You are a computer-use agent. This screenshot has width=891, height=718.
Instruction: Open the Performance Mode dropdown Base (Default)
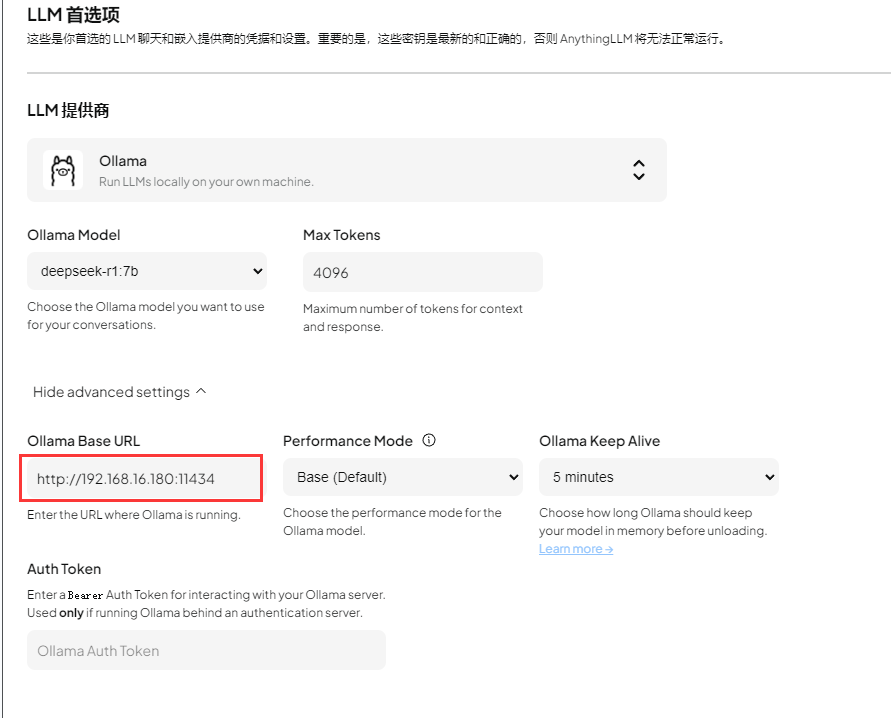point(403,477)
